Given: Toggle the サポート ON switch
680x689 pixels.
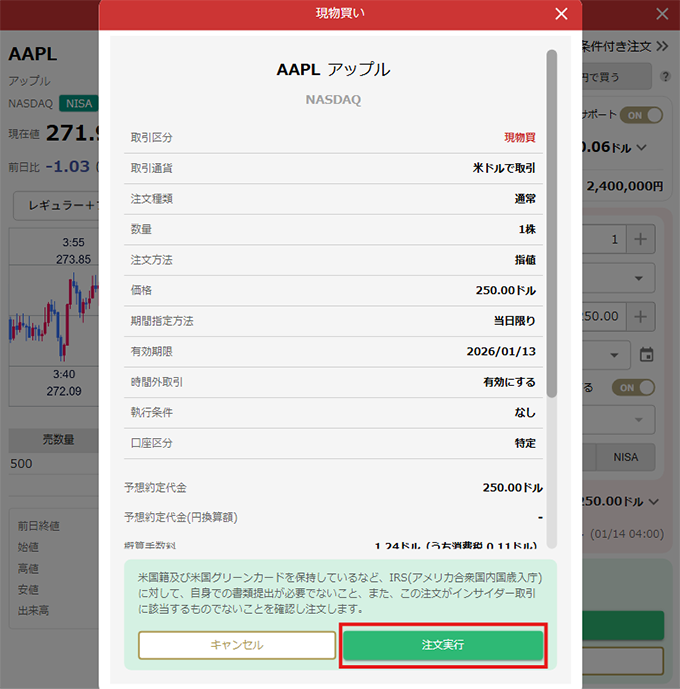Looking at the screenshot, I should click(x=641, y=115).
